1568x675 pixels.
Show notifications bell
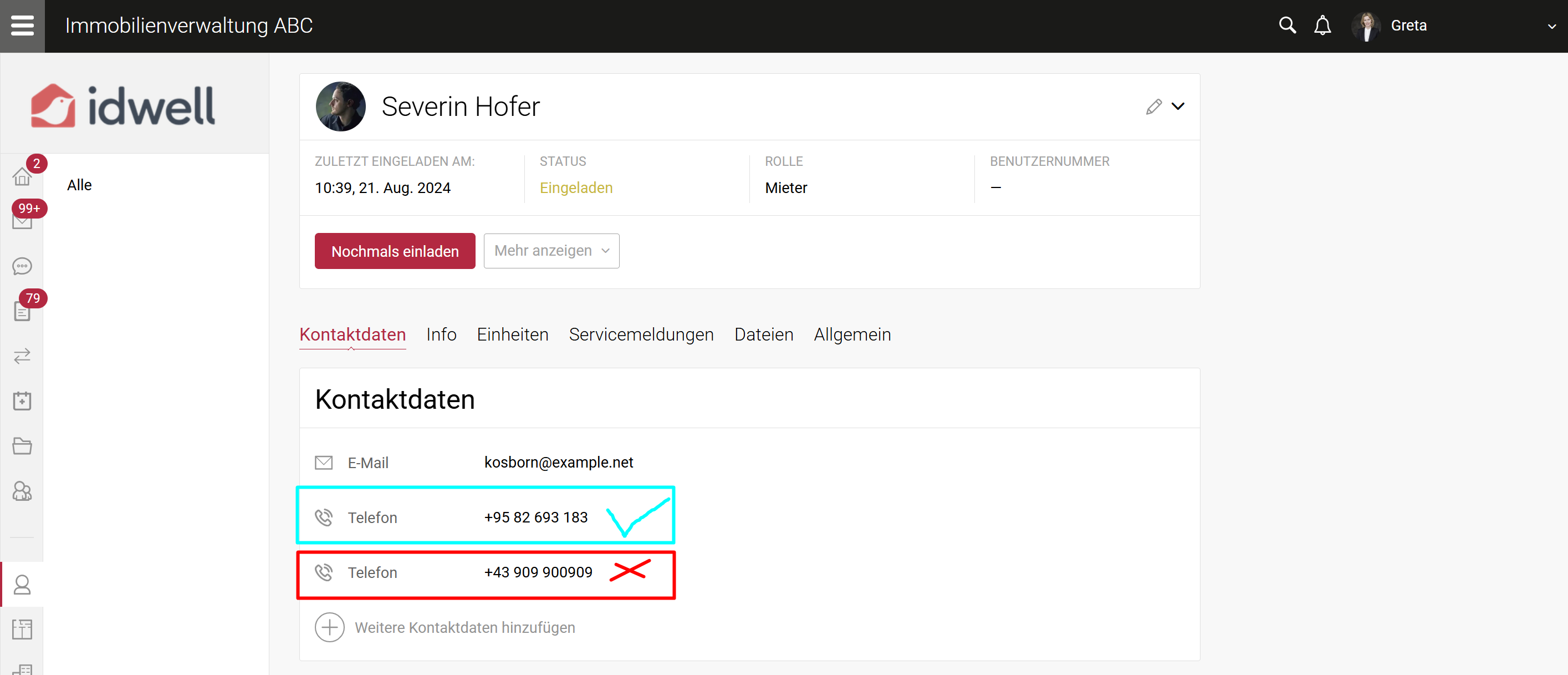tap(1322, 26)
